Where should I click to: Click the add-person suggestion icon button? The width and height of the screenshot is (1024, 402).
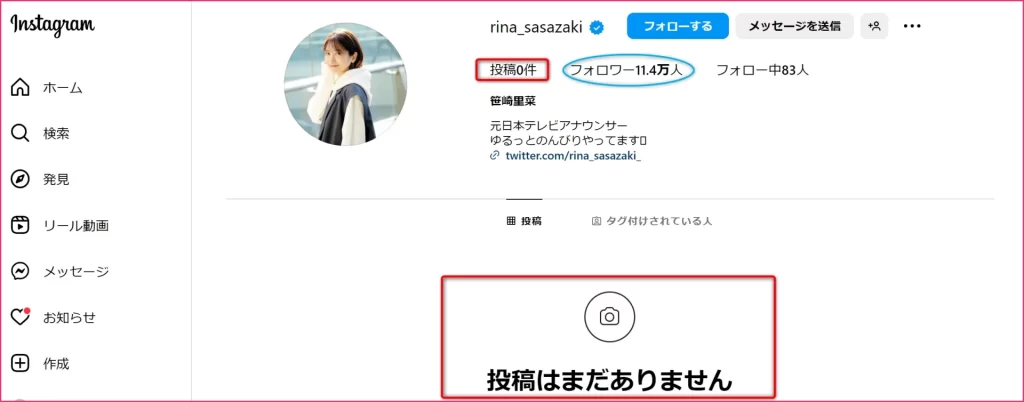[874, 26]
